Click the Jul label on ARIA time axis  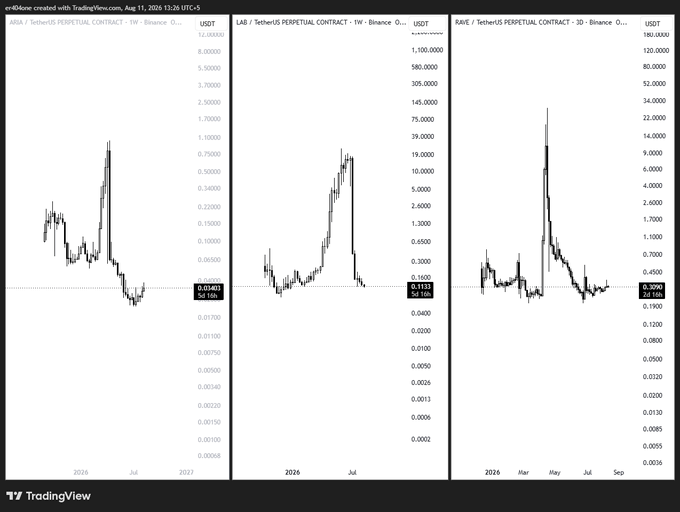tap(134, 472)
